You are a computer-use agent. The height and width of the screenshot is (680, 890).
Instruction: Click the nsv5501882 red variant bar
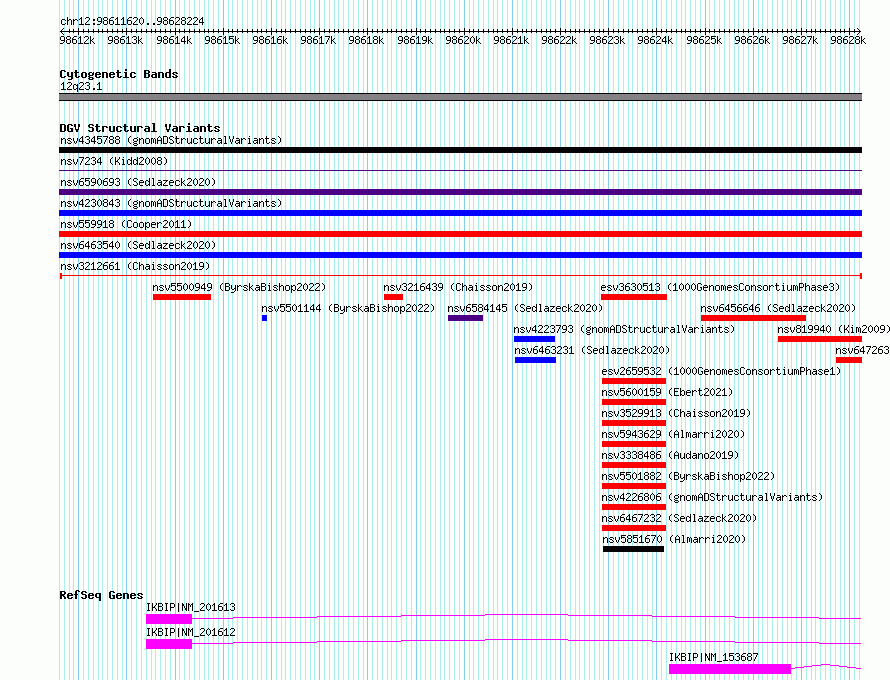634,486
